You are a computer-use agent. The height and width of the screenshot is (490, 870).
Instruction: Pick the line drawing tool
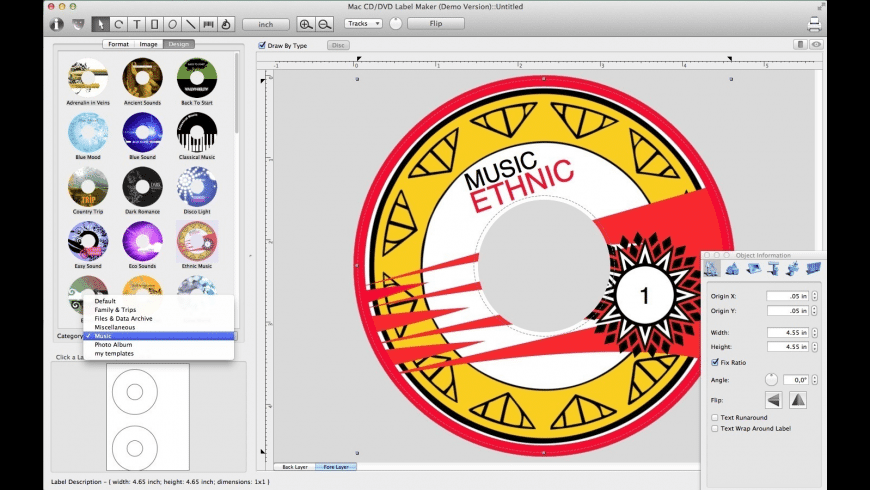[190, 24]
